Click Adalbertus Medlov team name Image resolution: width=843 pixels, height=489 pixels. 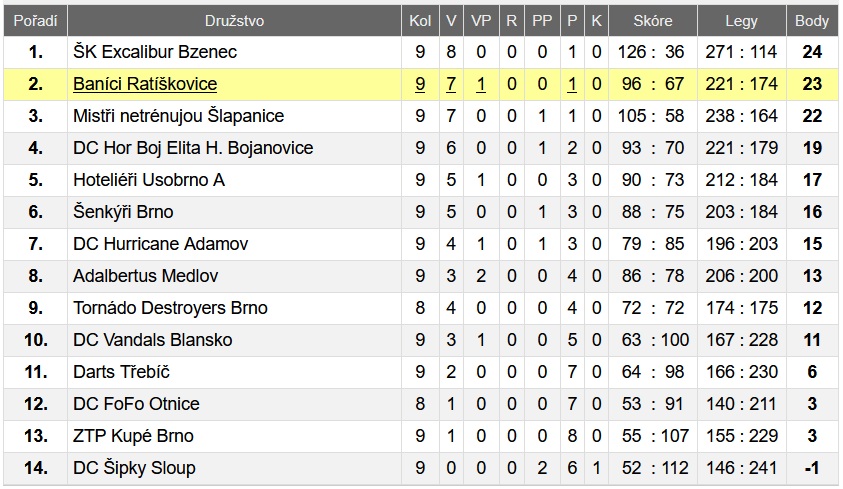(146, 276)
